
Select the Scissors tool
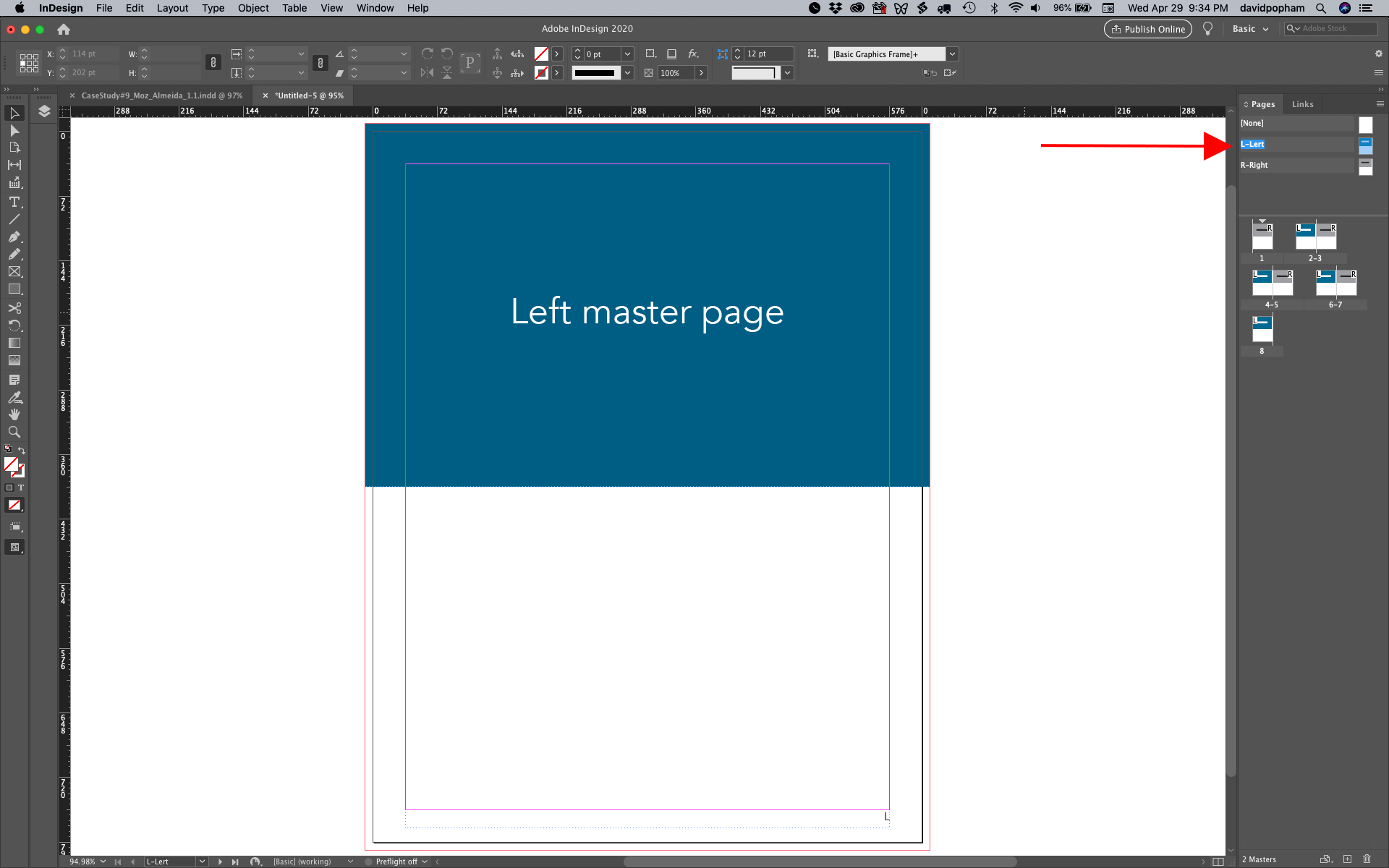coord(14,308)
